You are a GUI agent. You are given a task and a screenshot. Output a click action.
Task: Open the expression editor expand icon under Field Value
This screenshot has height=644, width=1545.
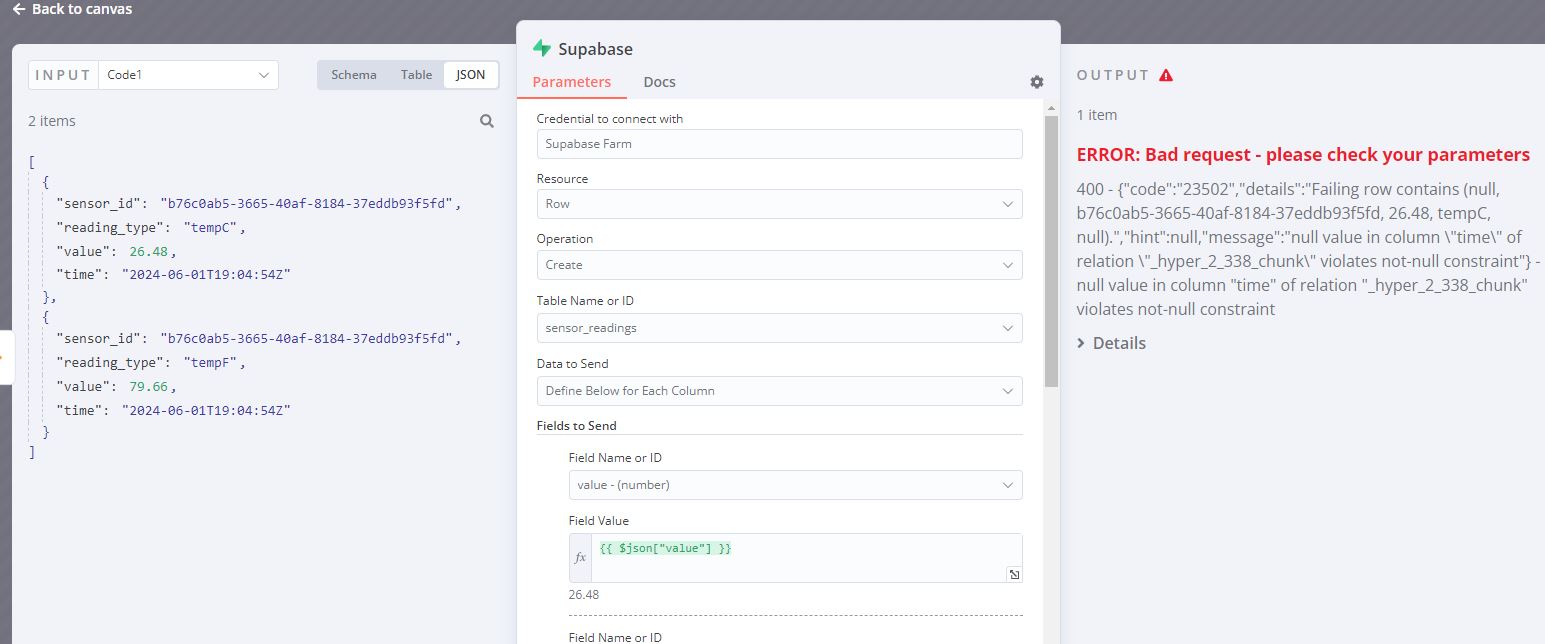1014,574
